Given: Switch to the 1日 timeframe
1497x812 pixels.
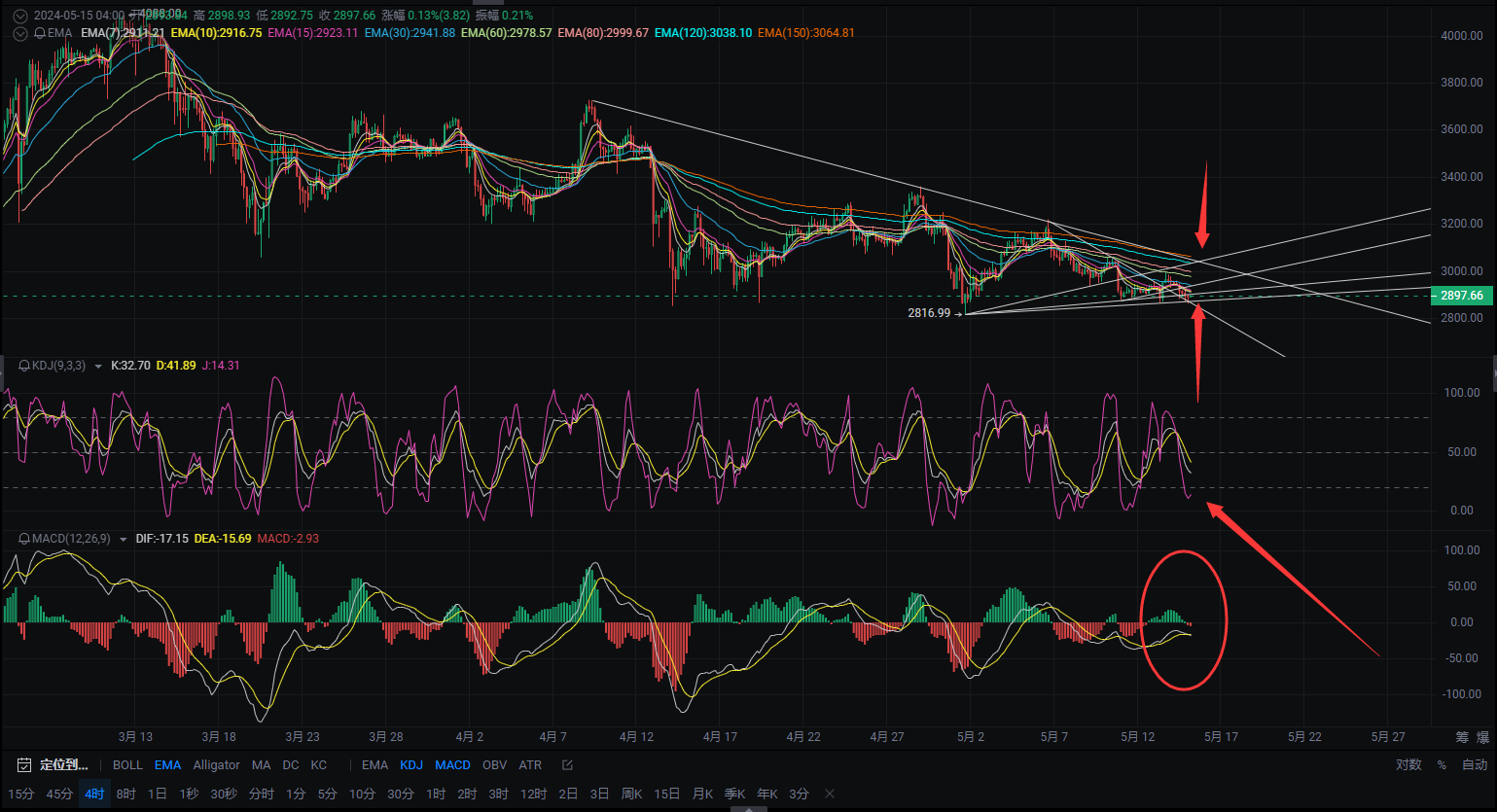Looking at the screenshot, I should 158,794.
